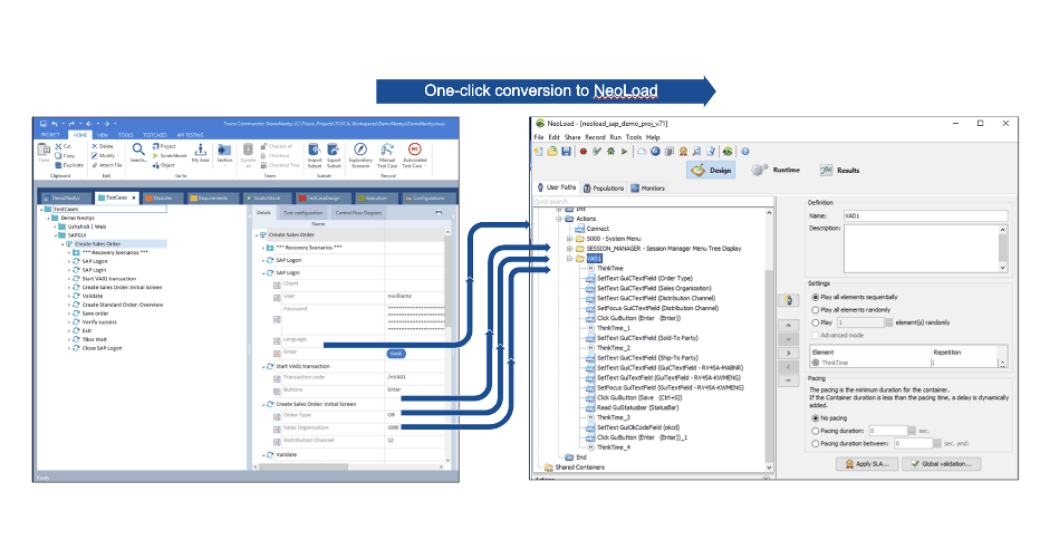
Task: Click the red Record button in NeoLoad toolbar
Action: tap(583, 152)
